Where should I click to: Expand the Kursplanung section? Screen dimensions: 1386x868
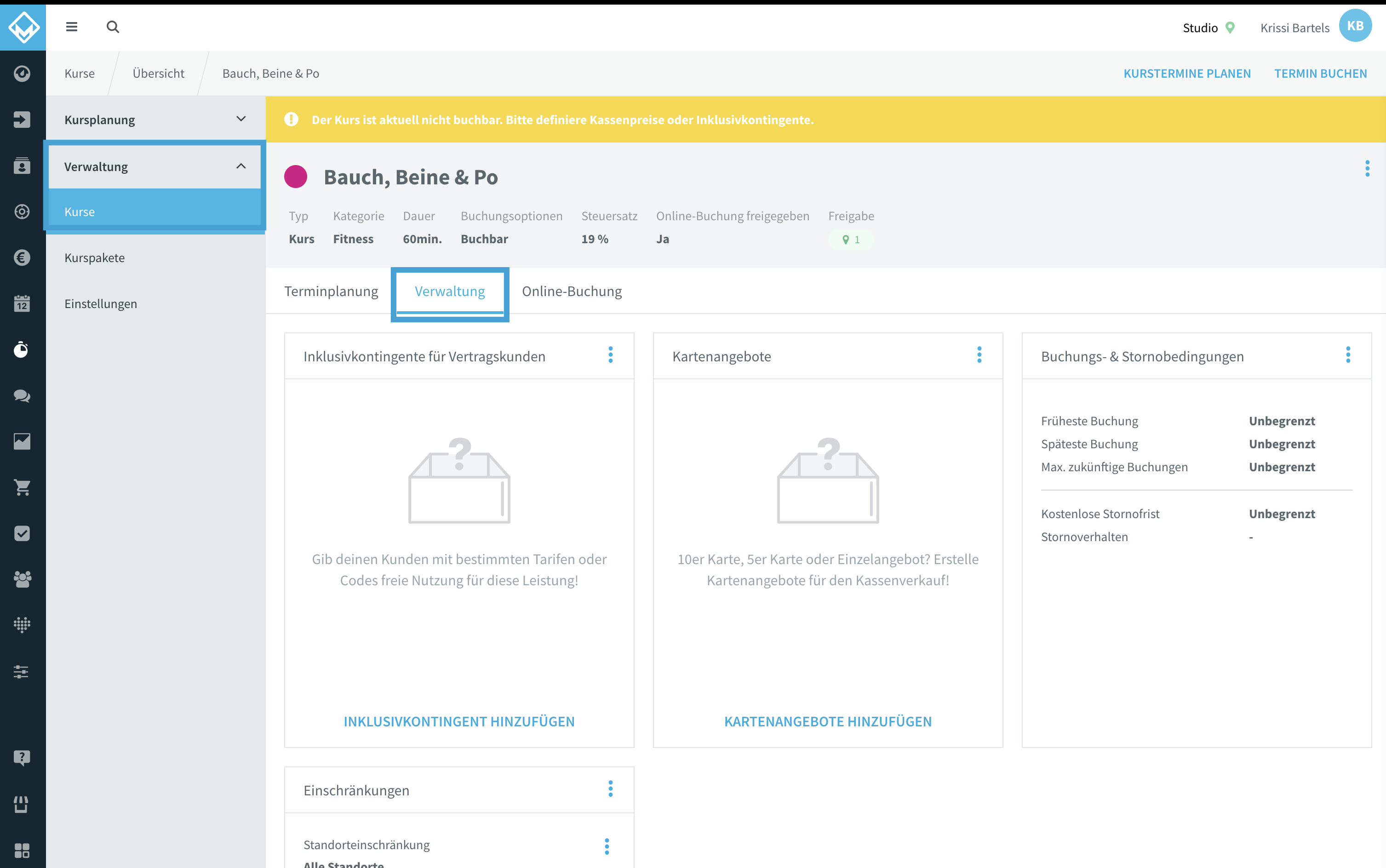click(x=155, y=120)
